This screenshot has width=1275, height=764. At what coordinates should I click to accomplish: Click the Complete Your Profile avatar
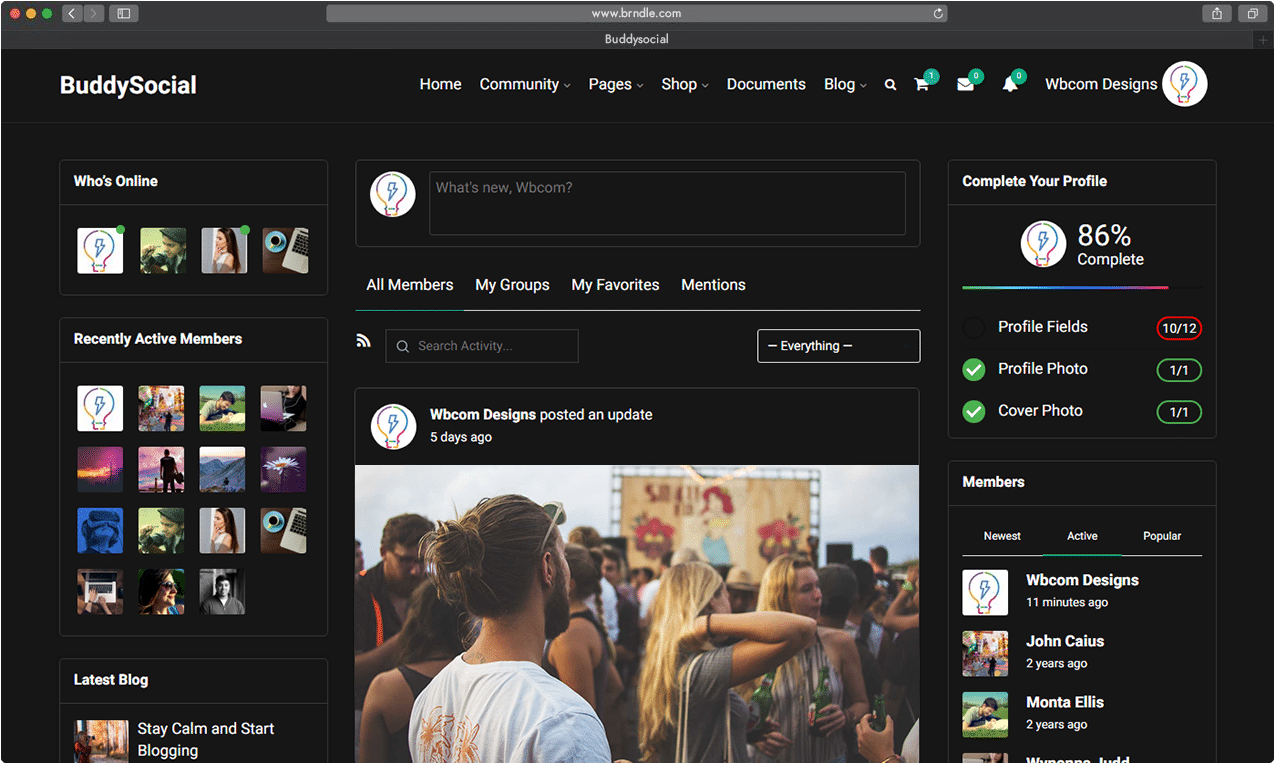tap(1043, 244)
